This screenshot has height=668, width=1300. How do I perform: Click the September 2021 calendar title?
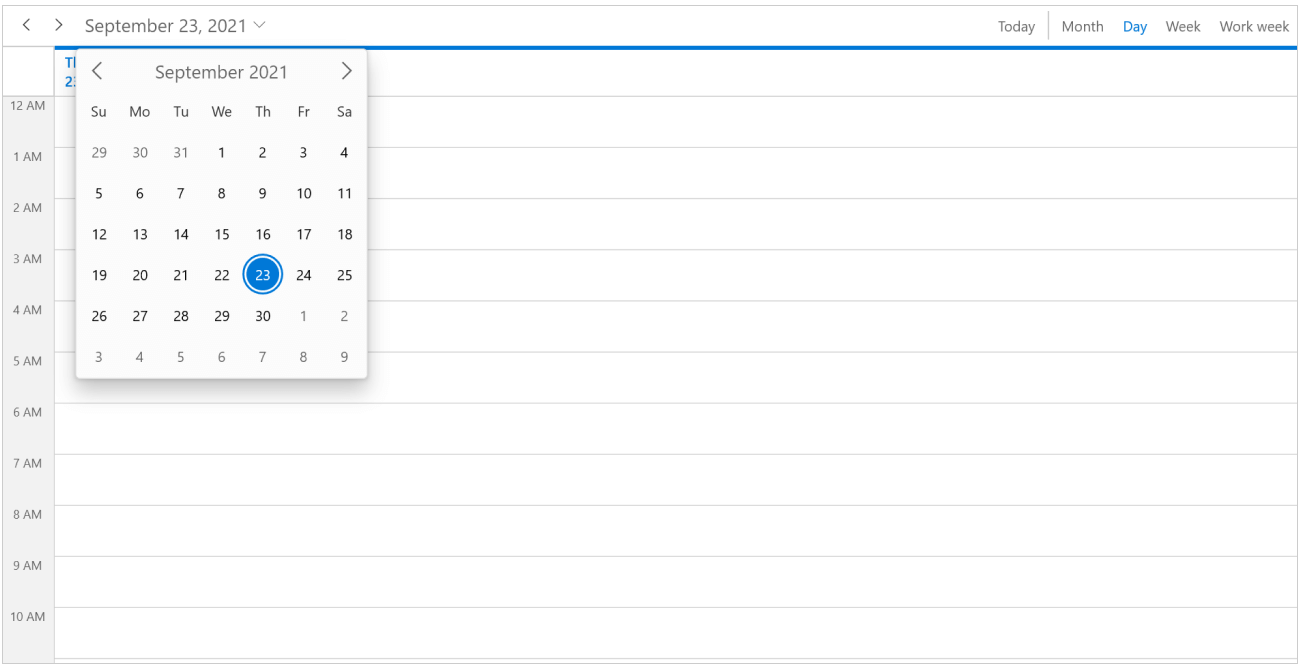click(221, 72)
